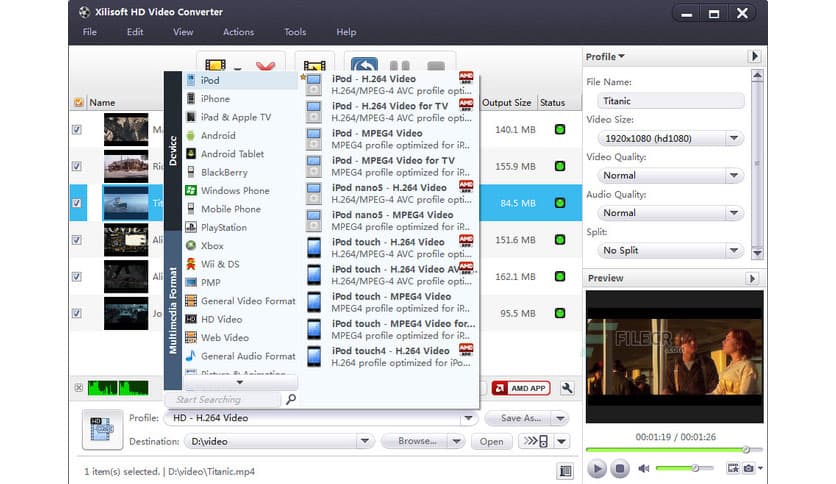Image resolution: width=836 pixels, height=484 pixels.
Task: Click the transfer to device icon
Action: pos(535,441)
